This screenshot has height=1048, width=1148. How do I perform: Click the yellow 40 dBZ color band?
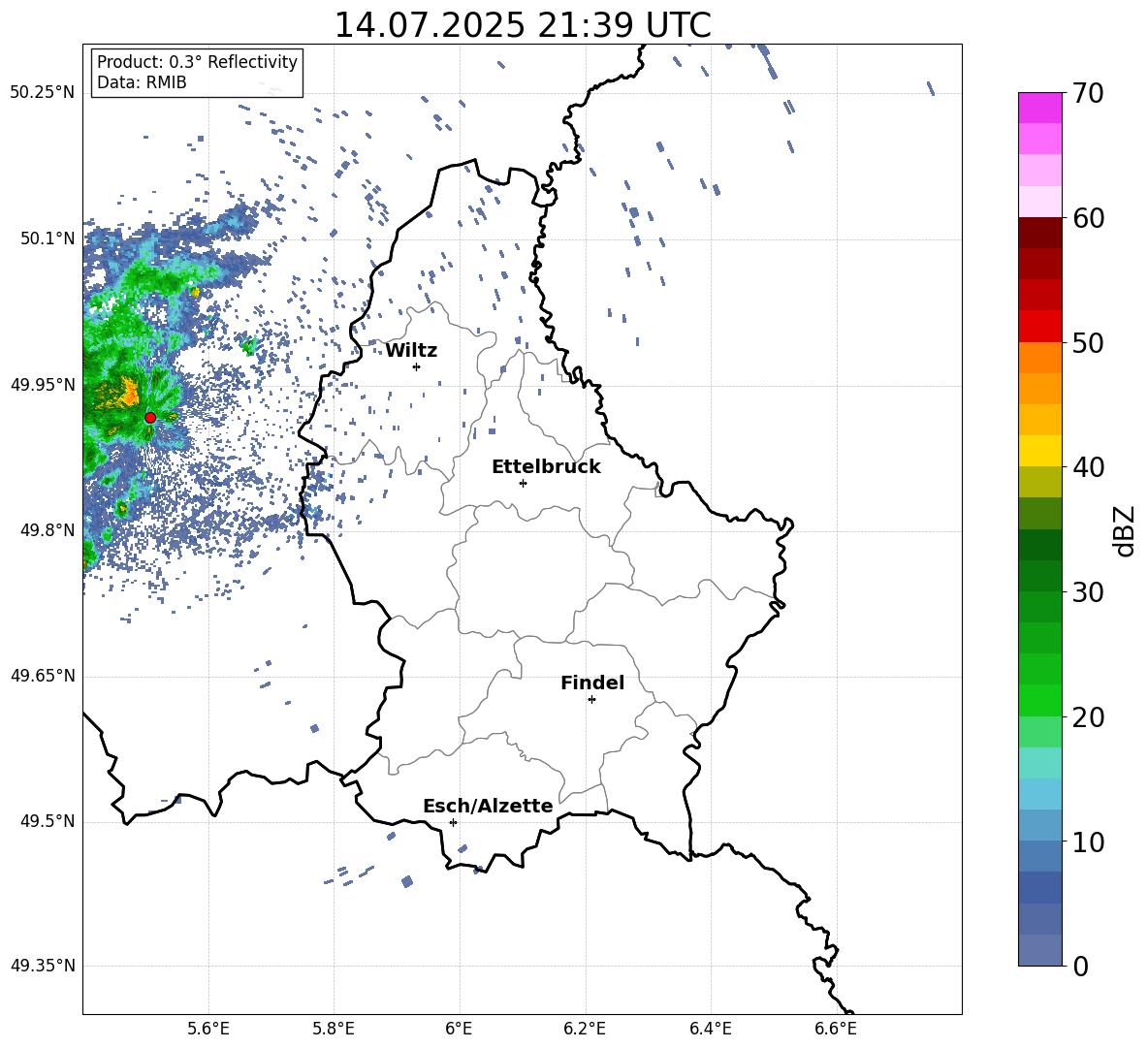(x=1039, y=451)
